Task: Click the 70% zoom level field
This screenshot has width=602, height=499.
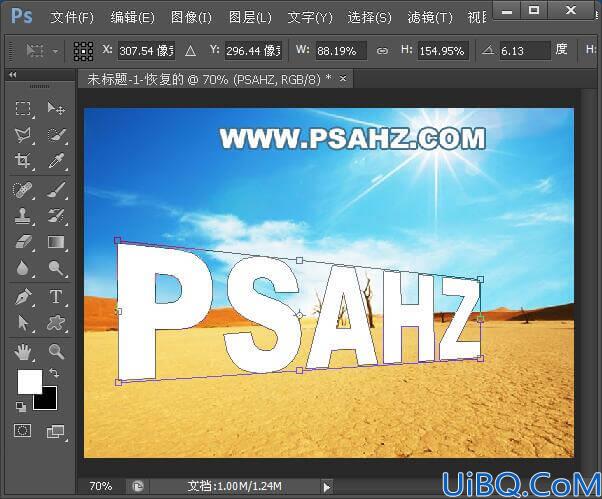Action: click(x=101, y=486)
